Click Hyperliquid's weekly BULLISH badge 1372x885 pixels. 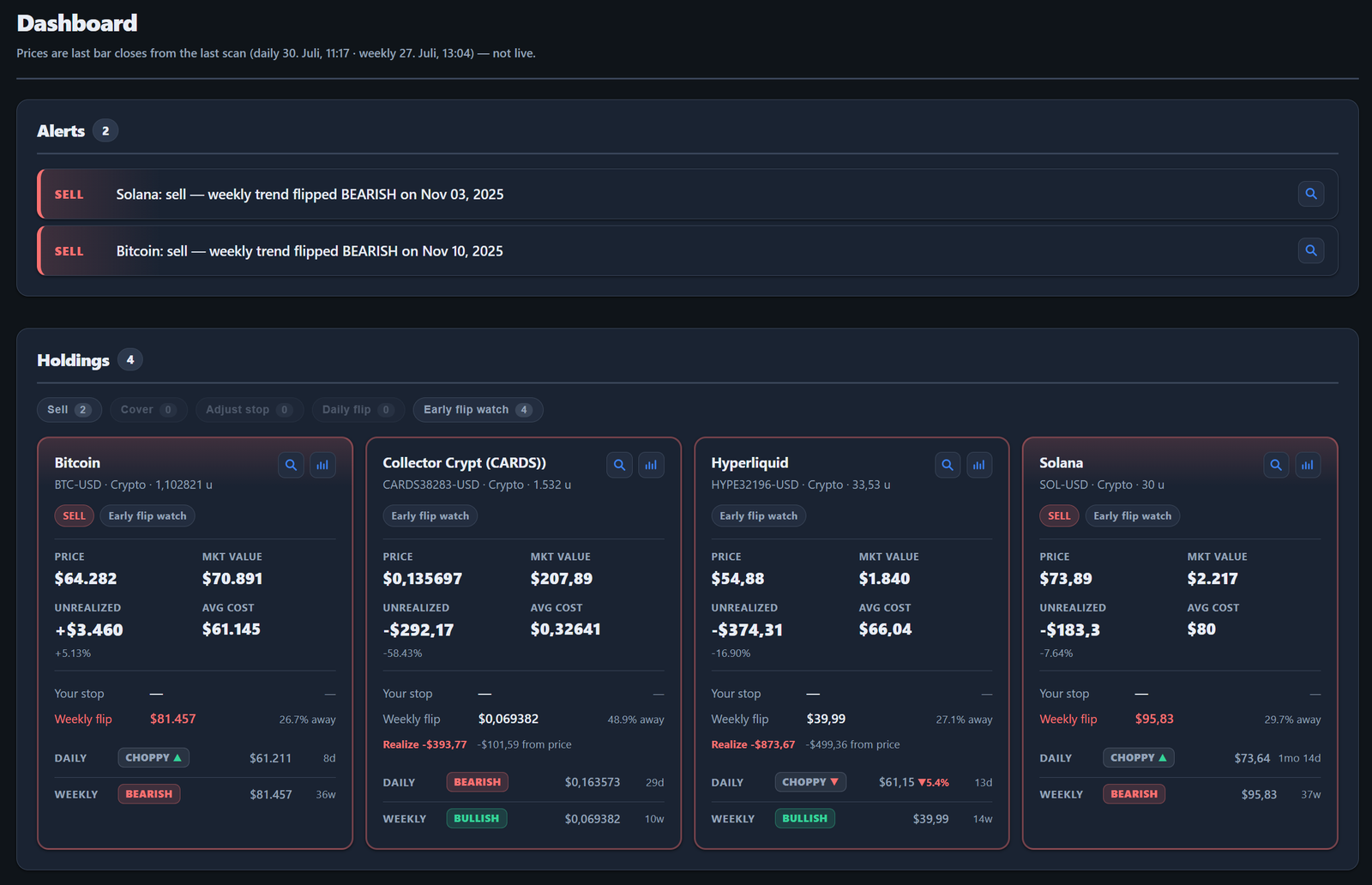[x=805, y=818]
